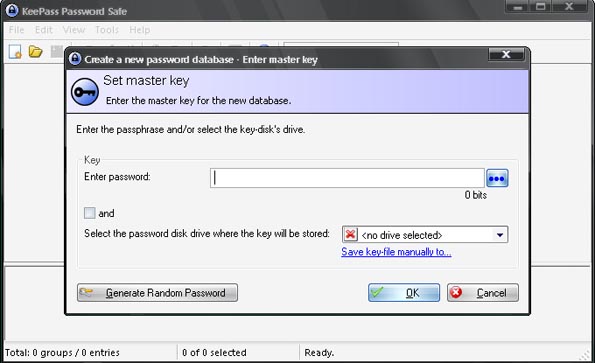This screenshot has width=595, height=363.
Task: Toggle password visibility with the dots button
Action: point(497,178)
